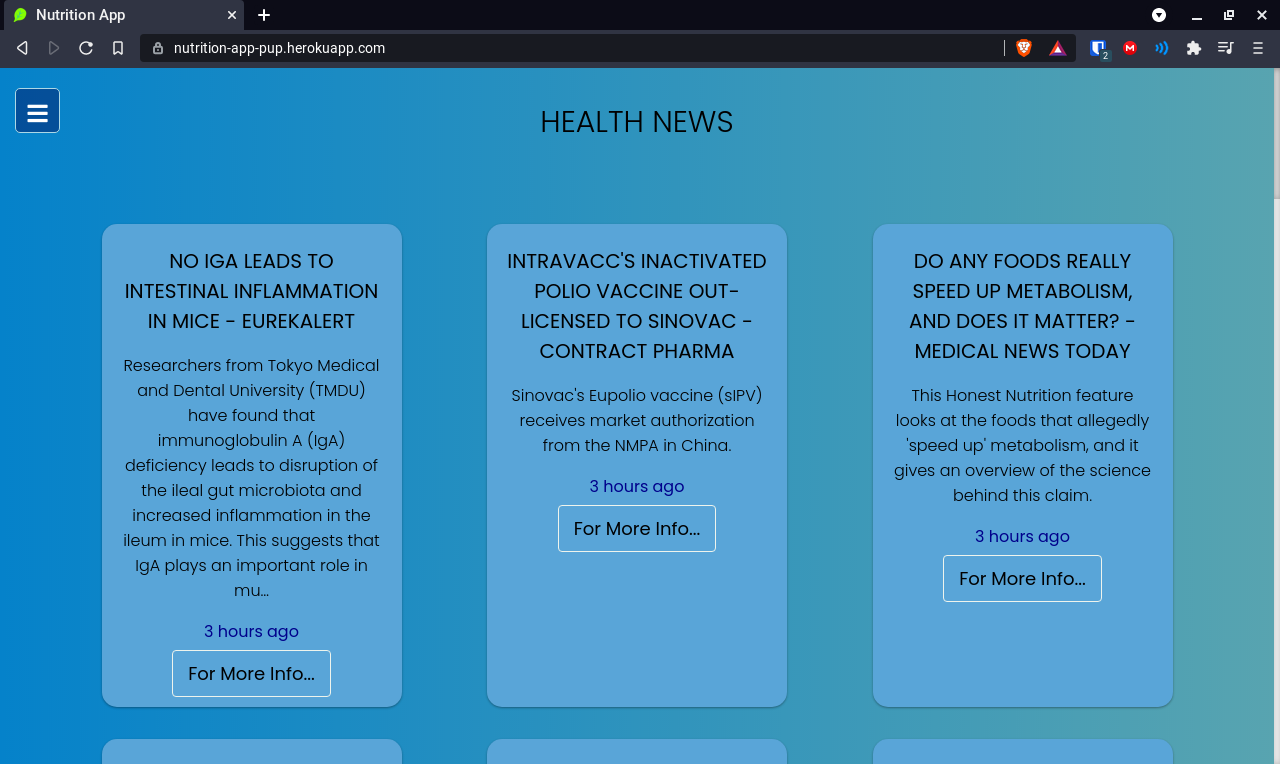The width and height of the screenshot is (1280, 764).
Task: Open a new browser tab
Action: click(x=263, y=15)
